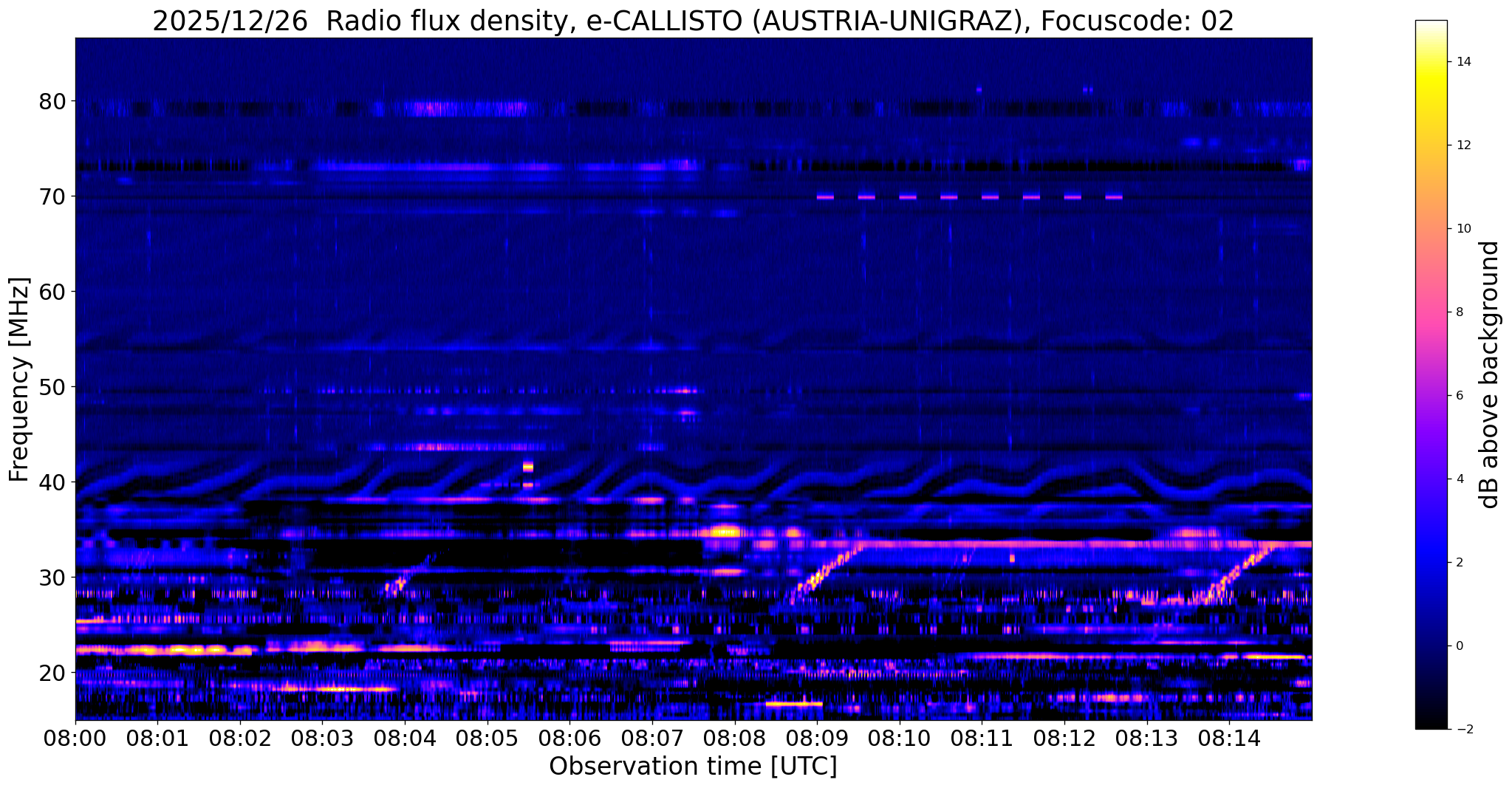Screen dimensions: 1512x788
Task: Click the 08:07 time tick label
Action: pos(652,737)
